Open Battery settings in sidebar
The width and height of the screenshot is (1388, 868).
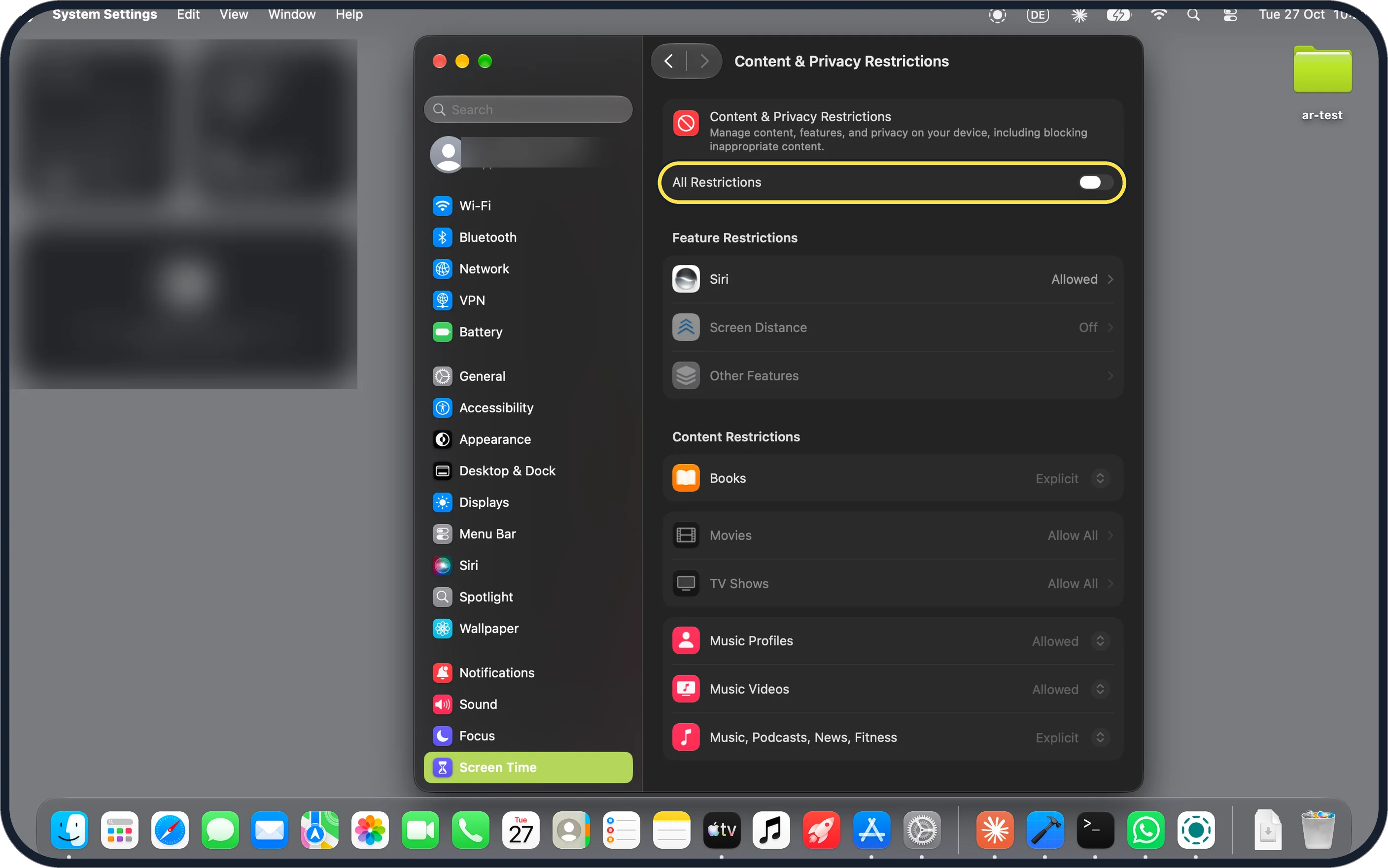tap(528, 332)
